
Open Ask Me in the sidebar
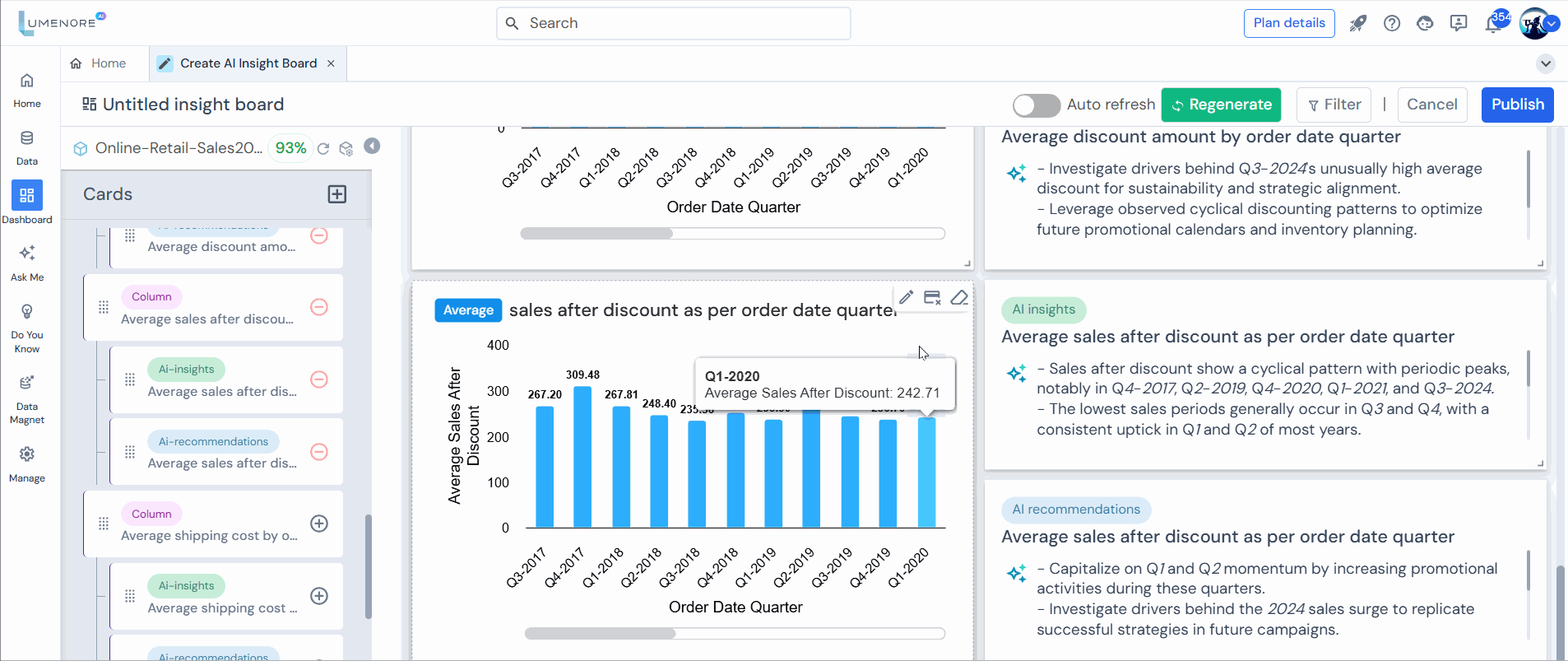[x=27, y=262]
